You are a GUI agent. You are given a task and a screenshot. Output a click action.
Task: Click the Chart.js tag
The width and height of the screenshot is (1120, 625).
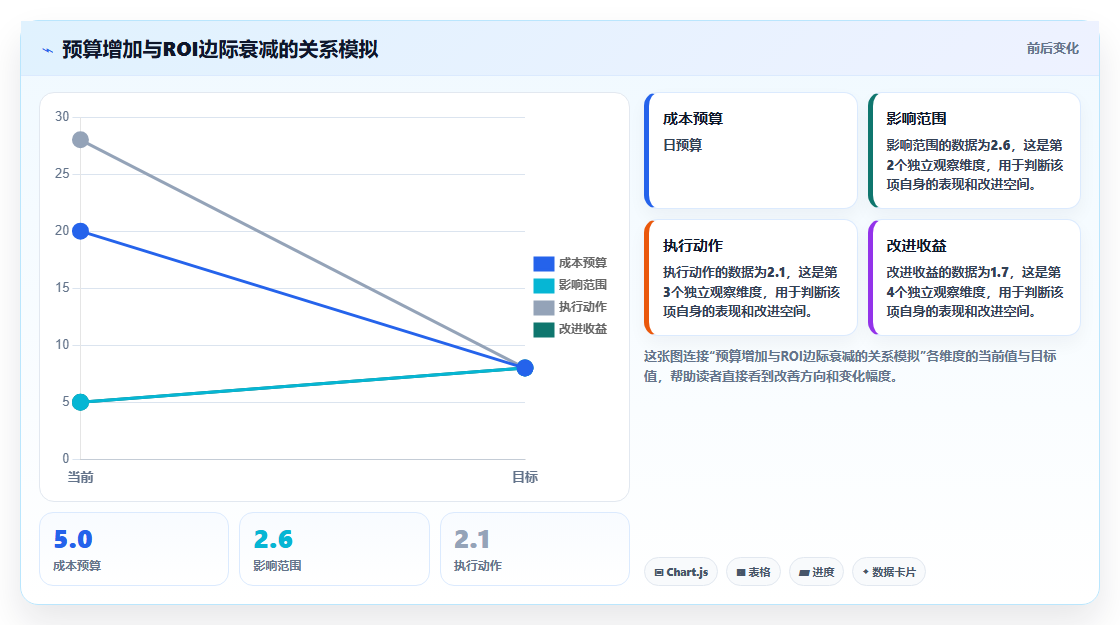[x=681, y=572]
